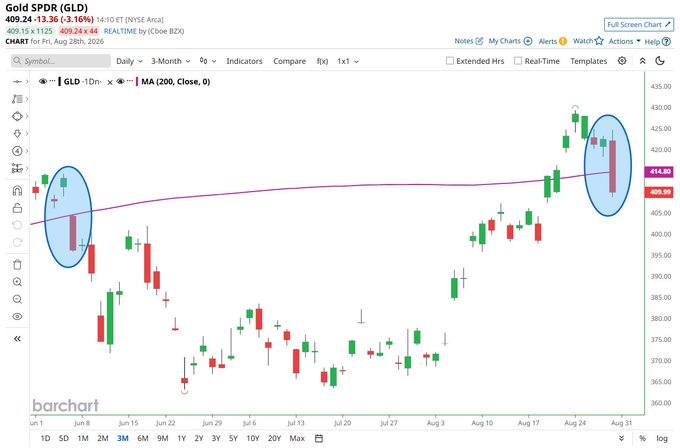The height and width of the screenshot is (448, 680).
Task: Toggle visibility of GLD series
Action: pos(42,81)
